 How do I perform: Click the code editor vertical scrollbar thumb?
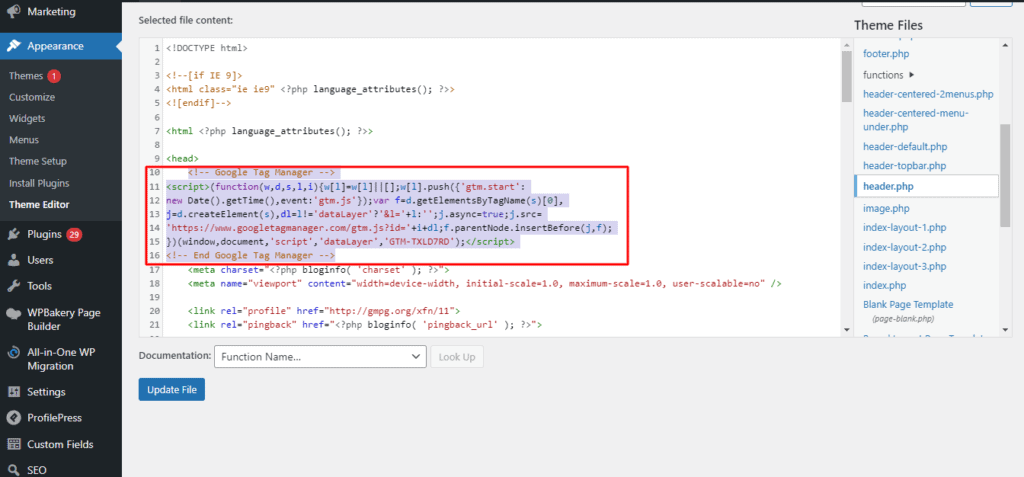point(846,76)
